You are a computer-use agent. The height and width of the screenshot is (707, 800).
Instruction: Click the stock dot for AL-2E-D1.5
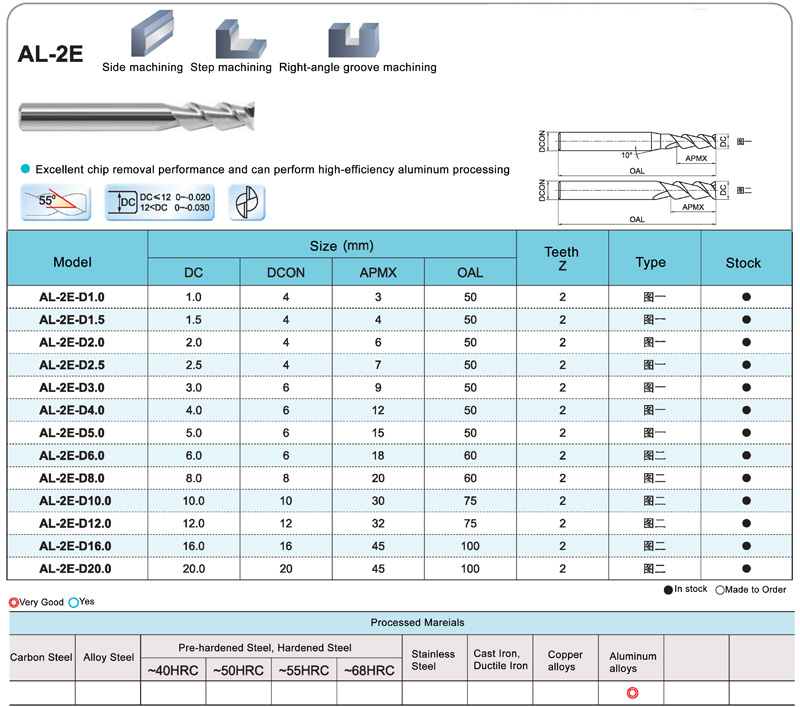click(x=746, y=320)
